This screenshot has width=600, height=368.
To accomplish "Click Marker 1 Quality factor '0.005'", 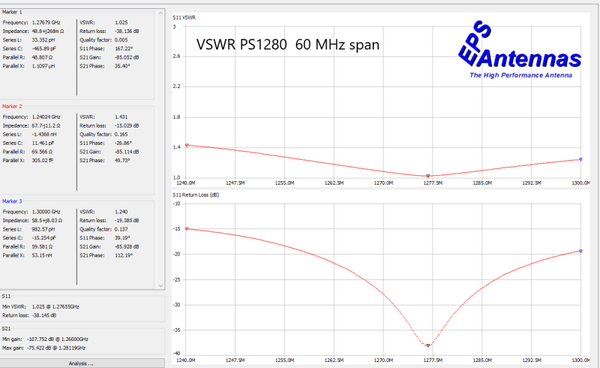I will pyautogui.click(x=121, y=40).
